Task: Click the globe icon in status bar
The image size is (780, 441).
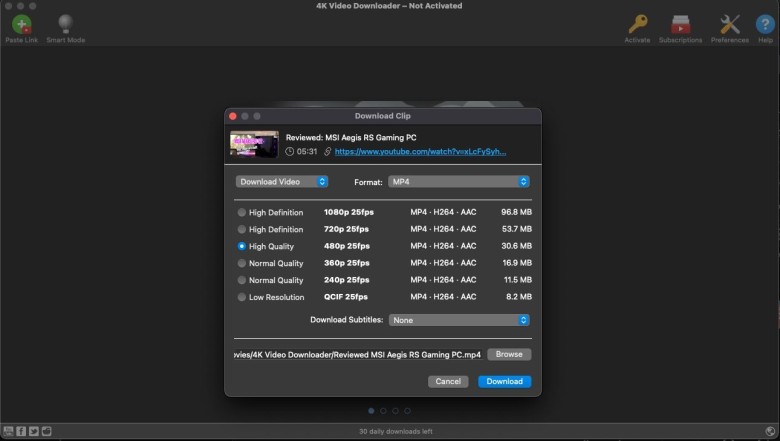Action: click(770, 431)
